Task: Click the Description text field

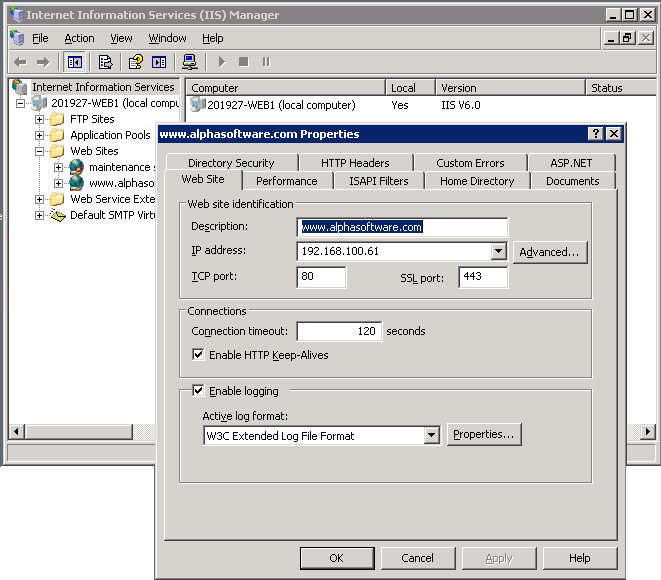Action: pos(402,227)
